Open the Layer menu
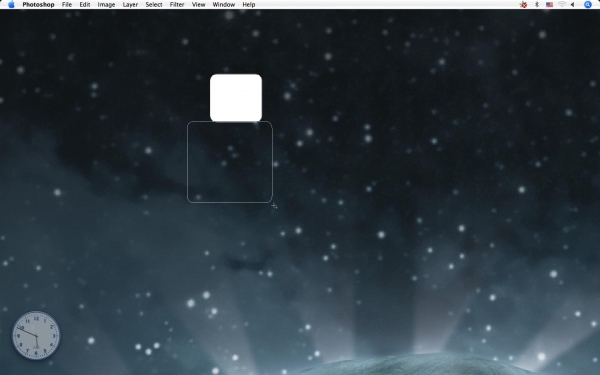 click(130, 5)
